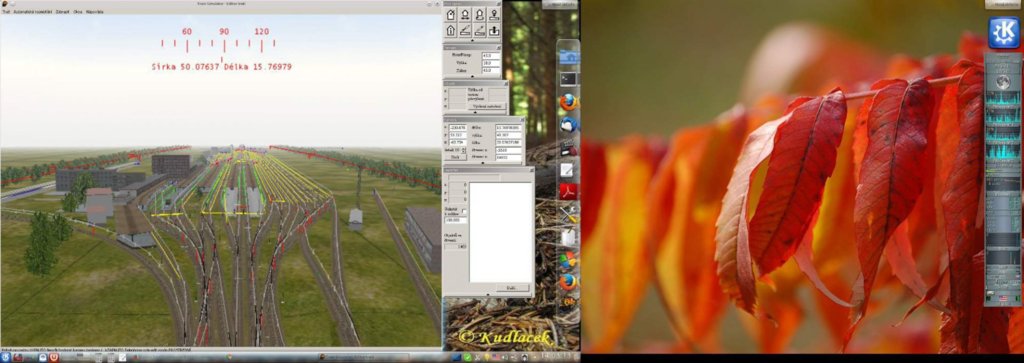The width and height of the screenshot is (1024, 363).
Task: Click the Šířka 50.07637 Délka 15.76979 readout
Action: 221,67
